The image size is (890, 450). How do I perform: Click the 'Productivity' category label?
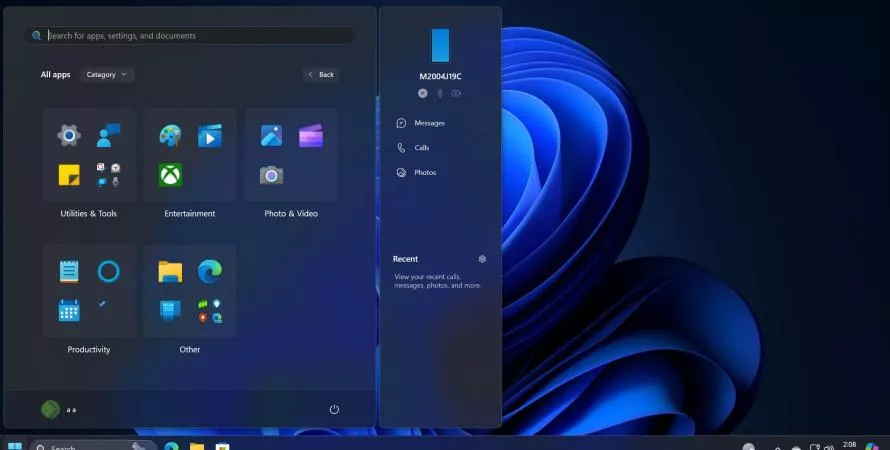pyautogui.click(x=89, y=350)
